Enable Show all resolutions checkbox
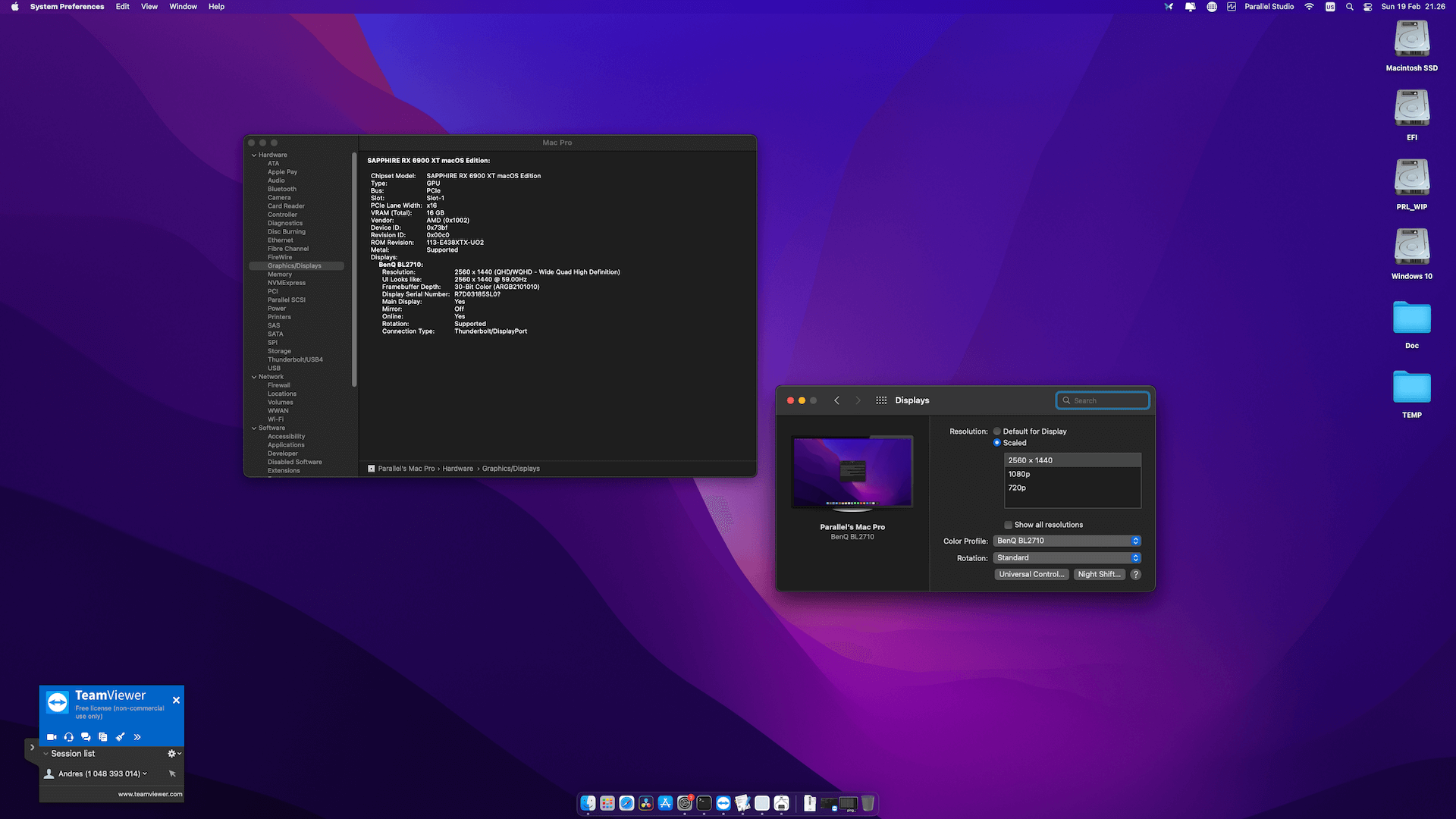 click(x=1008, y=525)
